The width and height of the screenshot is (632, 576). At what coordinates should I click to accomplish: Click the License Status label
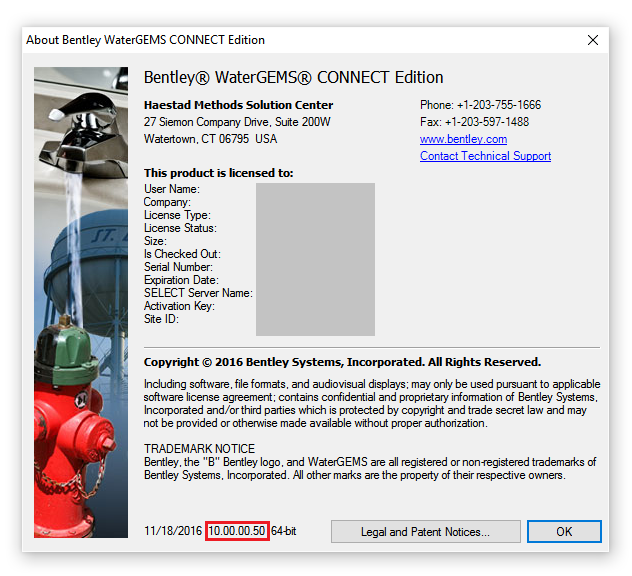(180, 228)
